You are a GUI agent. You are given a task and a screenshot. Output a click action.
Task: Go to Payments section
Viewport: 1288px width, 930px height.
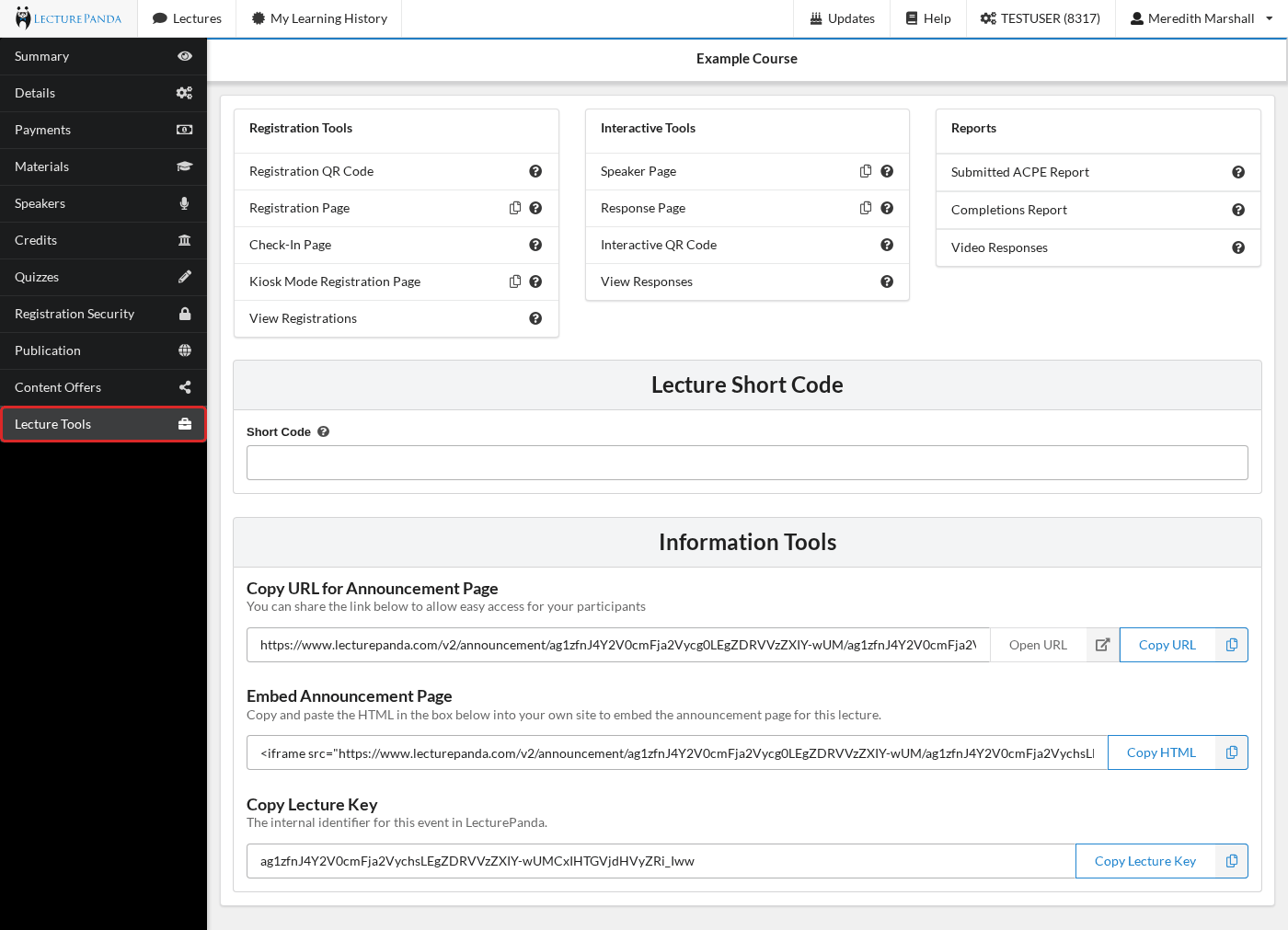tap(103, 130)
